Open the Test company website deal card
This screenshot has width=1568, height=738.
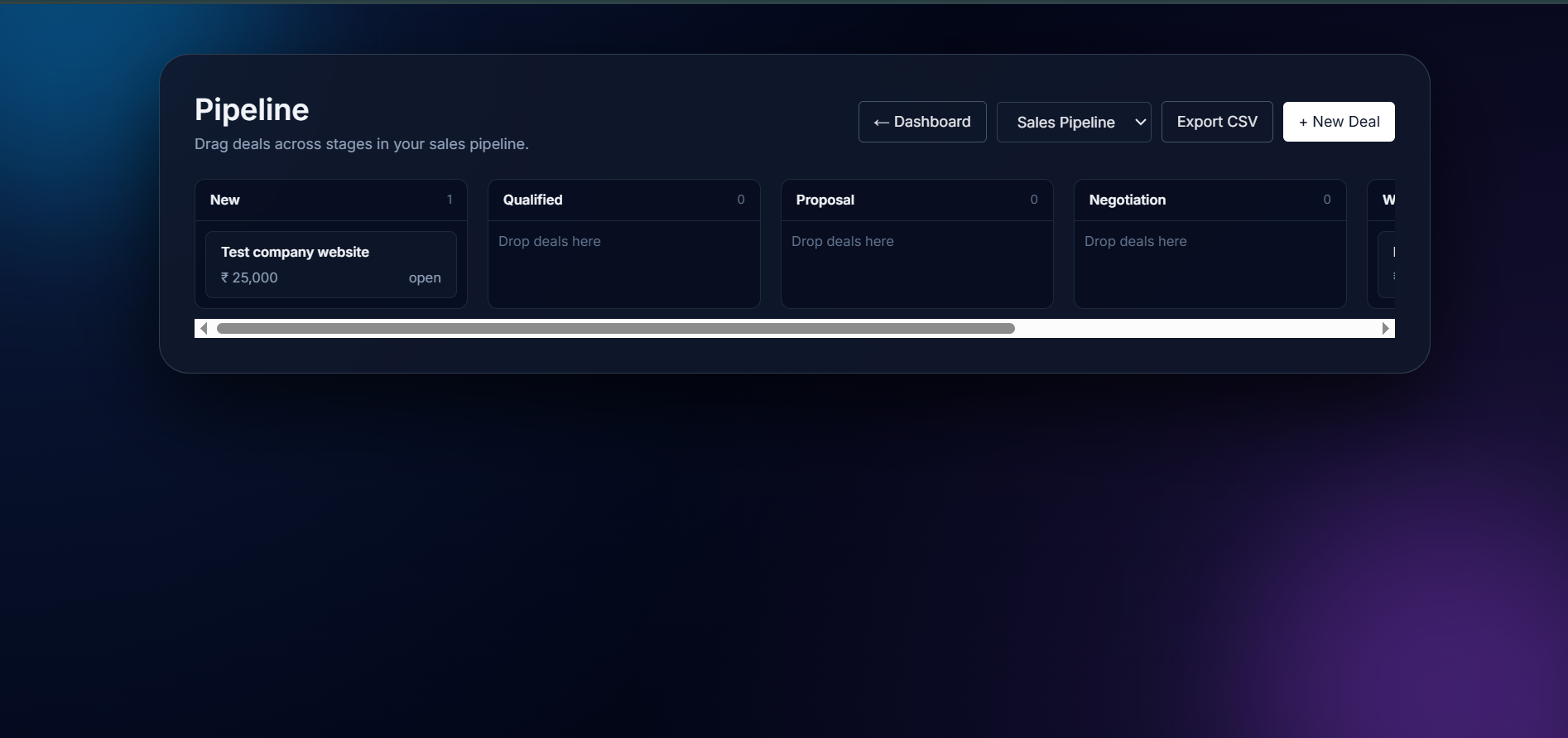click(330, 263)
